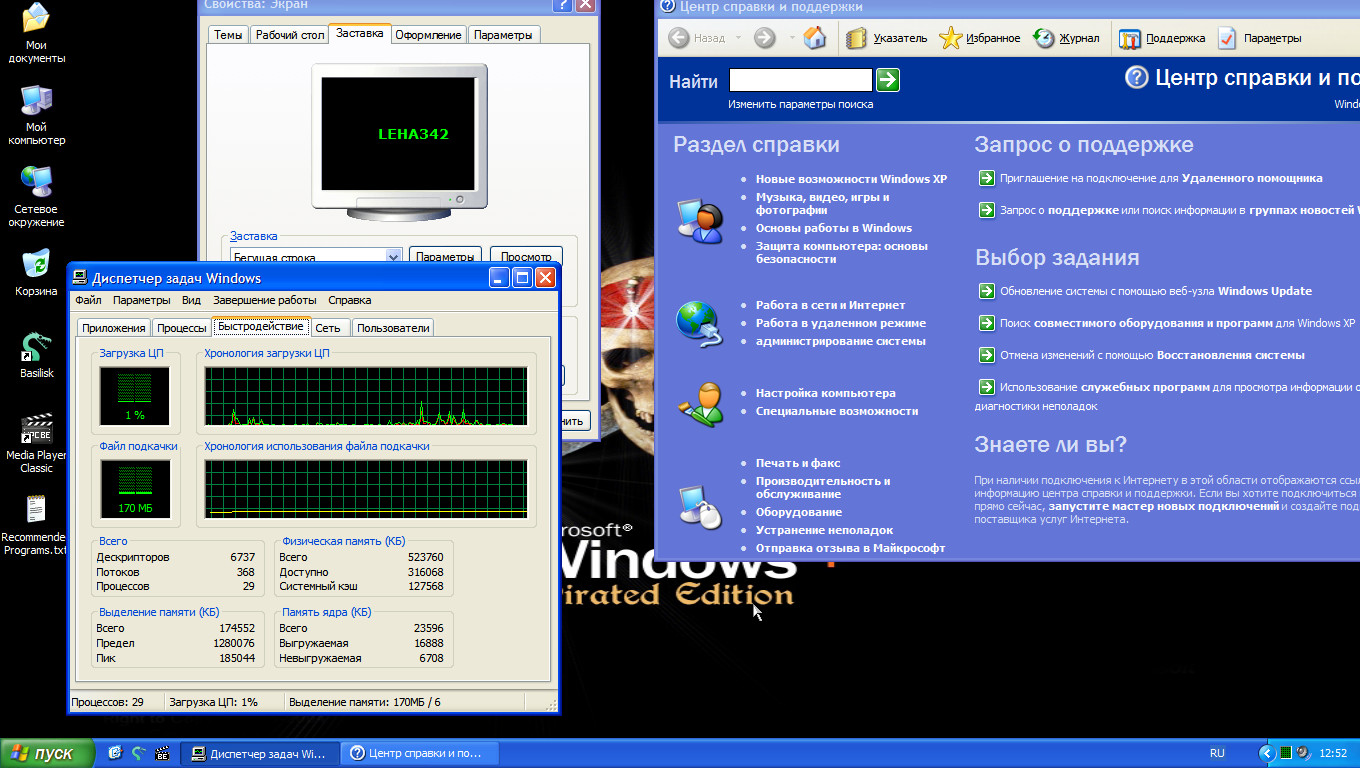
Task: Open the forward history dropdown arrow
Action: (791, 38)
